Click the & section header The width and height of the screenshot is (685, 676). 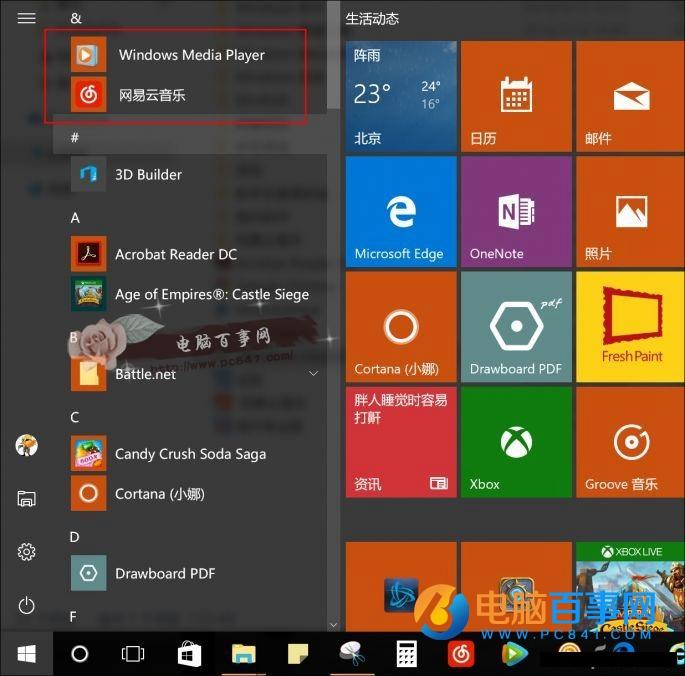76,18
